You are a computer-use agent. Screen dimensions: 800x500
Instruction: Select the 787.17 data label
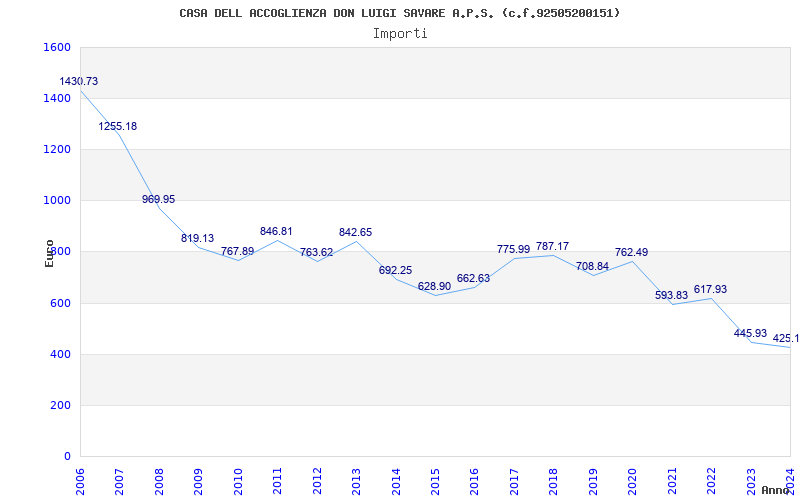pos(552,246)
